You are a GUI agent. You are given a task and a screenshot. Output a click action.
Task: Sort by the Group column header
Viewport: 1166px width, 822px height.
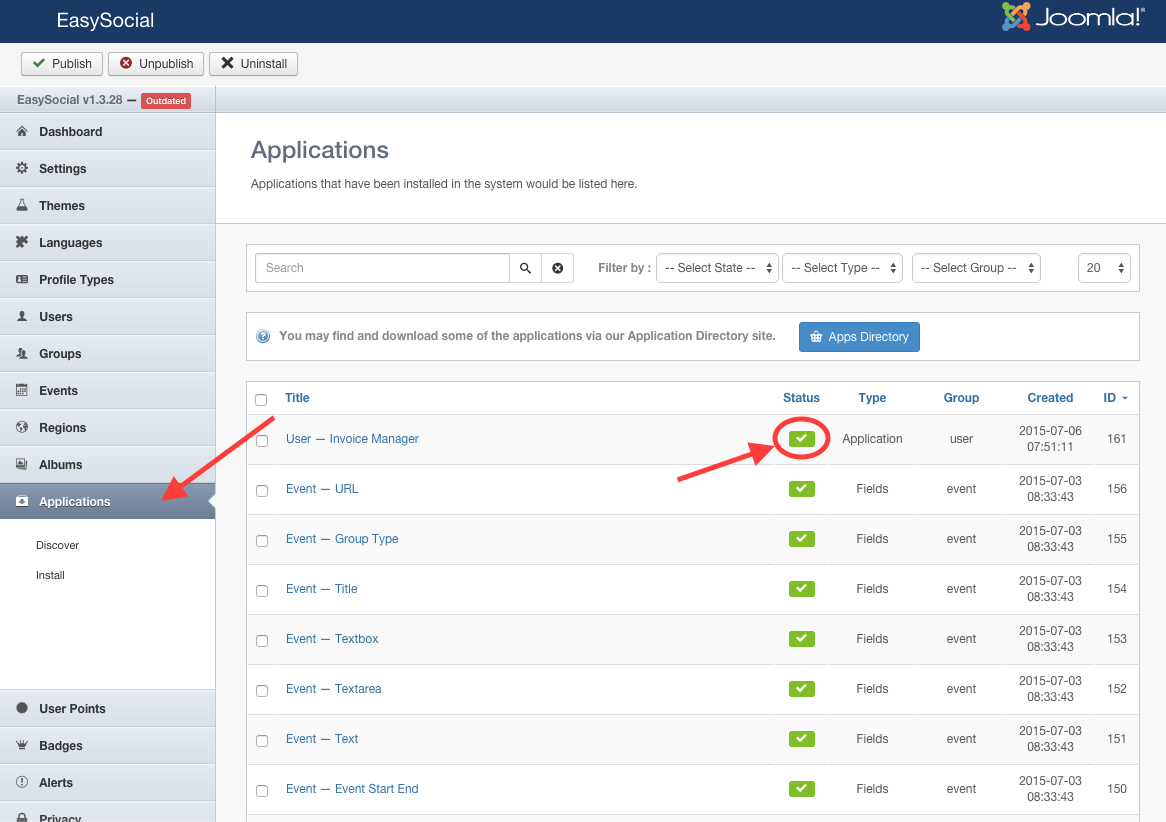click(961, 398)
